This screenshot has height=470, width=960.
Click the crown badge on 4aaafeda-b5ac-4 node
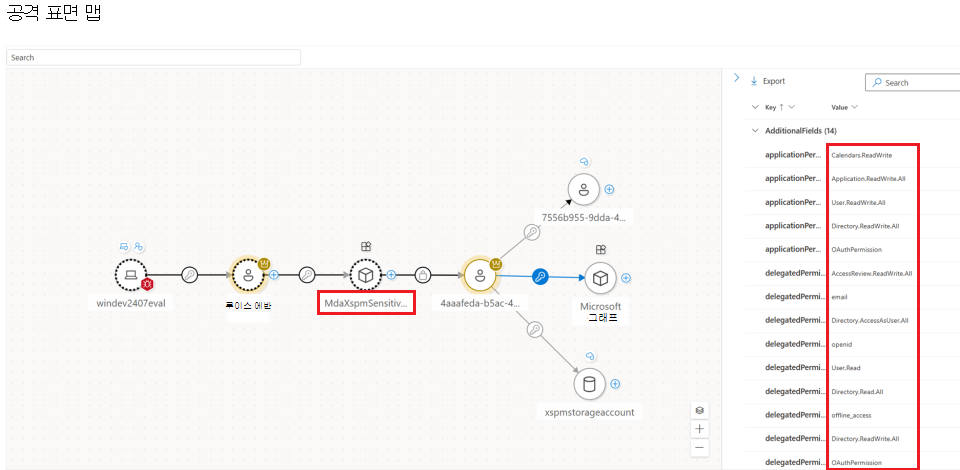[497, 263]
